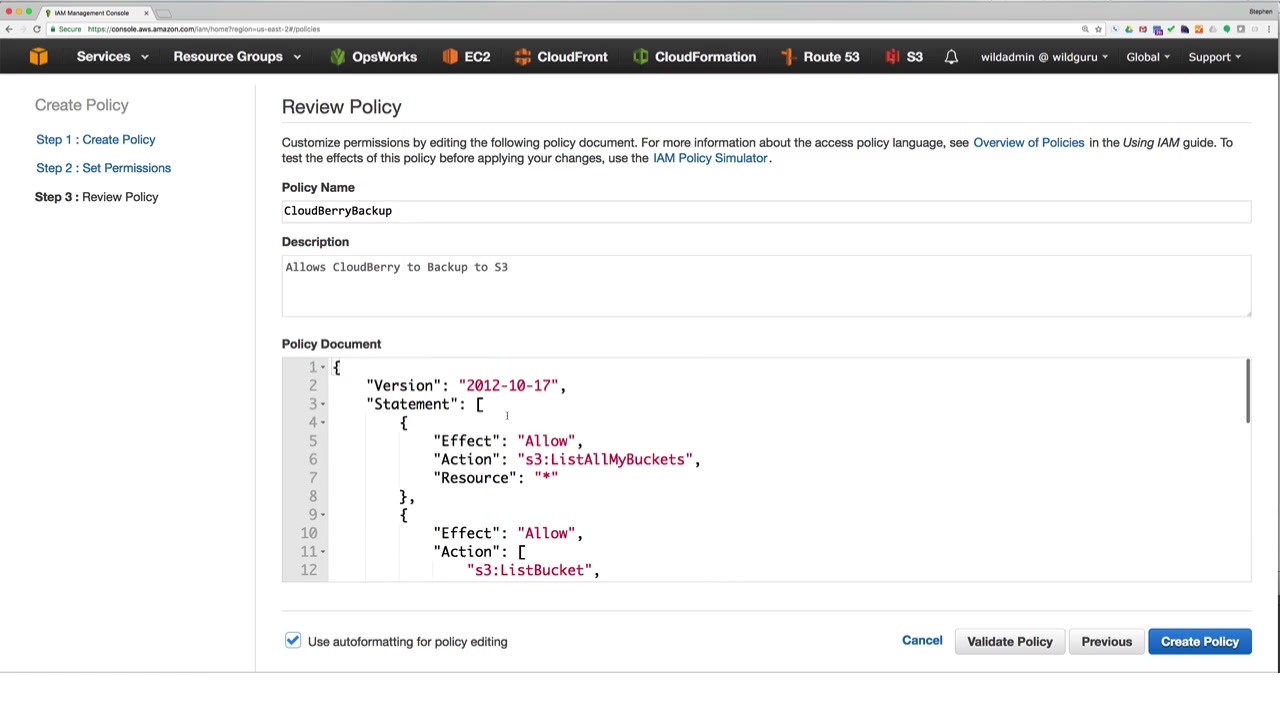The height and width of the screenshot is (720, 1280).
Task: Open the Services dropdown menu
Action: [x=112, y=57]
